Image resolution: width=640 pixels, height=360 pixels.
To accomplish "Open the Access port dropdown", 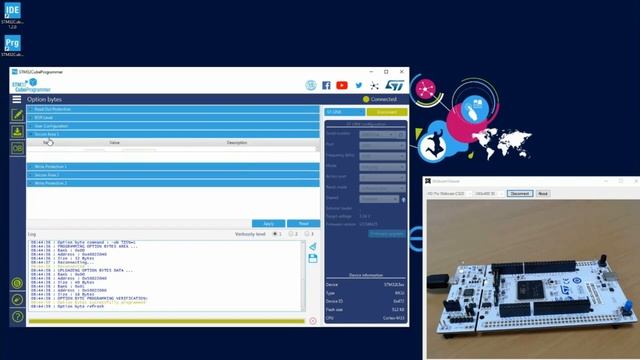I will [x=382, y=177].
